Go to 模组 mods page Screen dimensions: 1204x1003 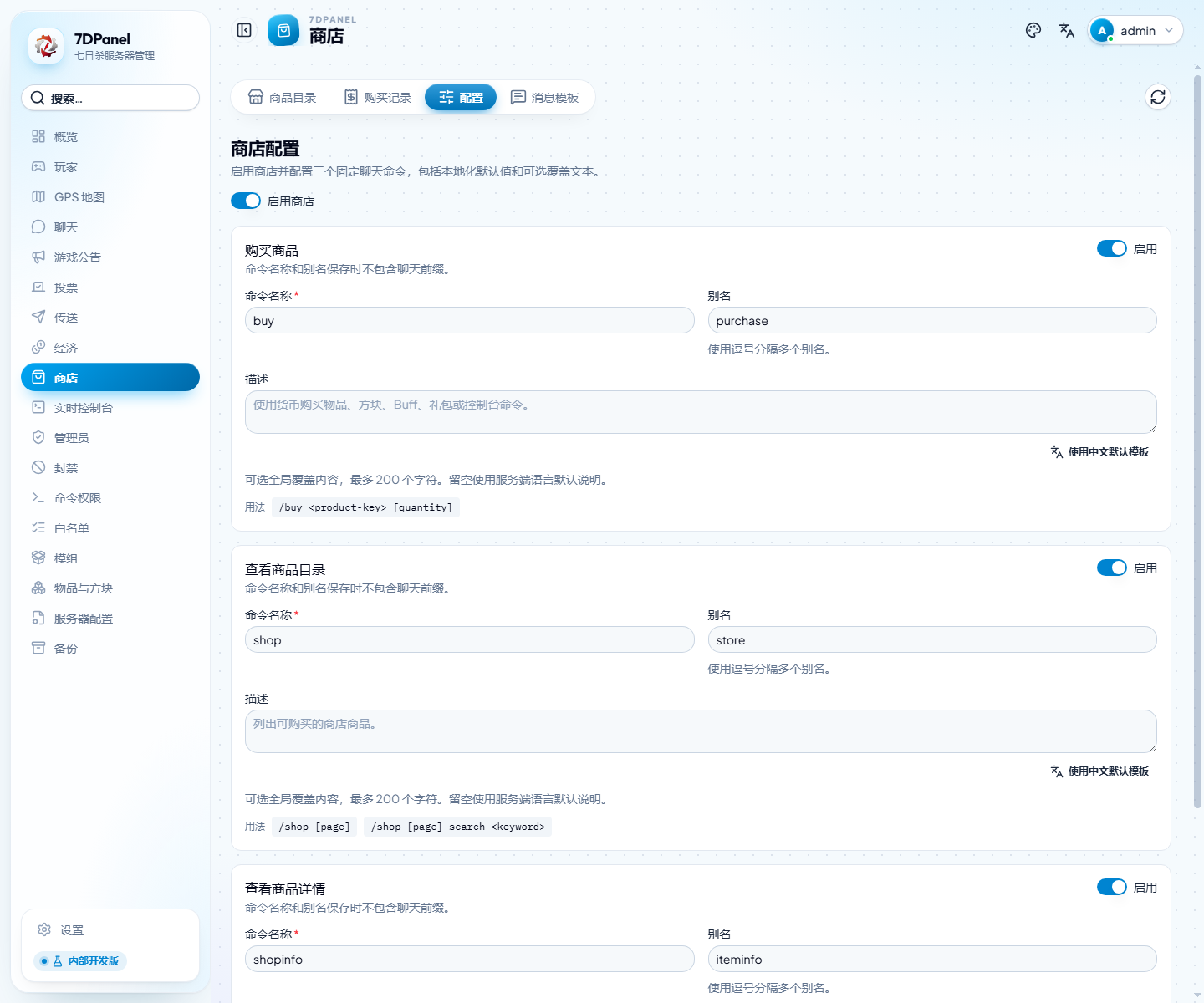(110, 558)
